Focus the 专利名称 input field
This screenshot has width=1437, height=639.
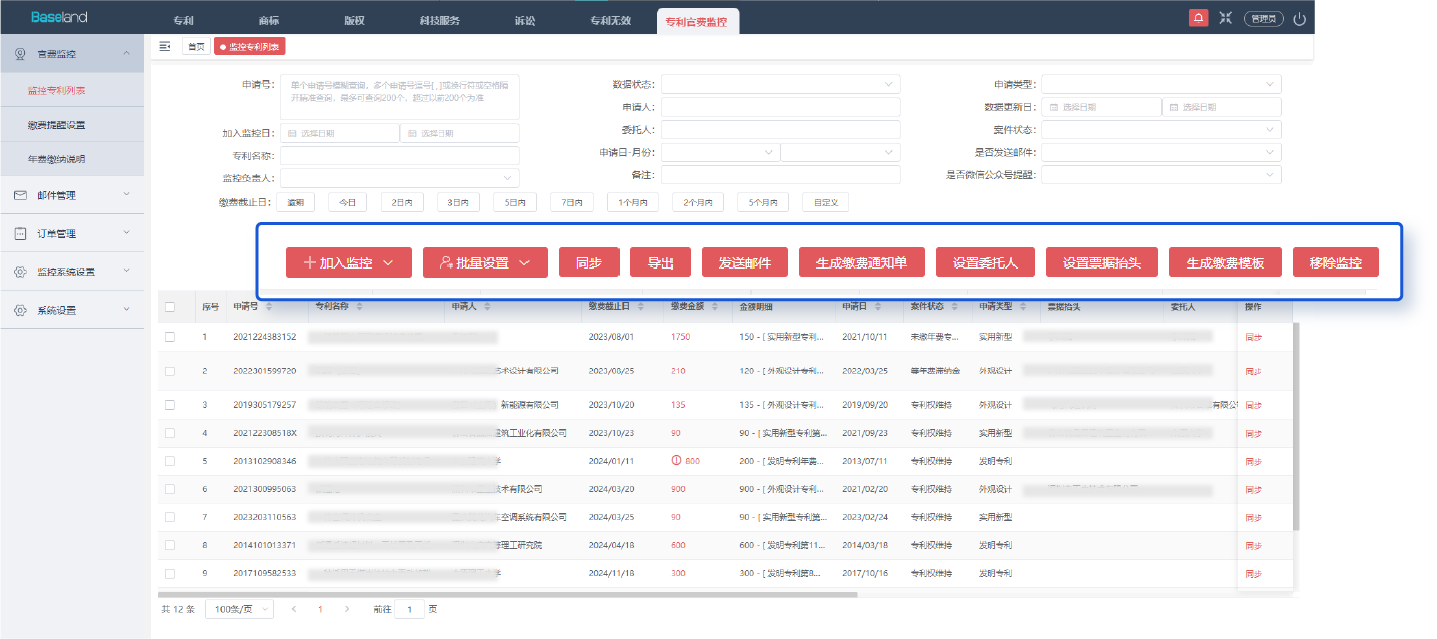[x=399, y=156]
